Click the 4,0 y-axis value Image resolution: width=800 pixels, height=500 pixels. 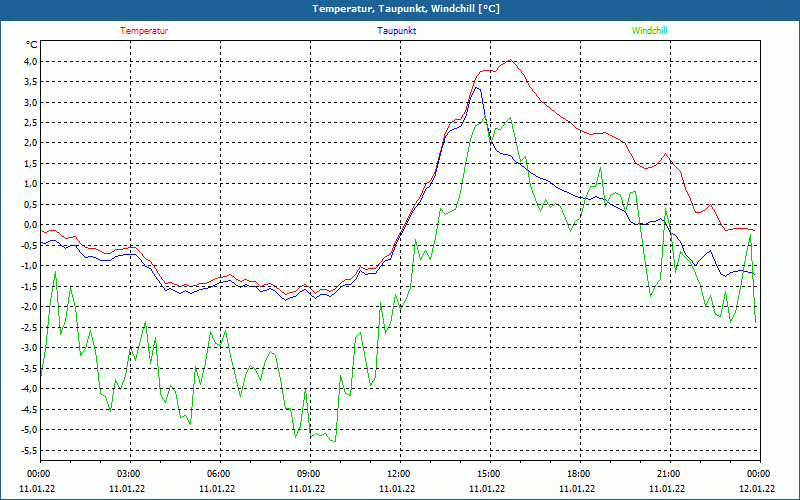pyautogui.click(x=31, y=61)
